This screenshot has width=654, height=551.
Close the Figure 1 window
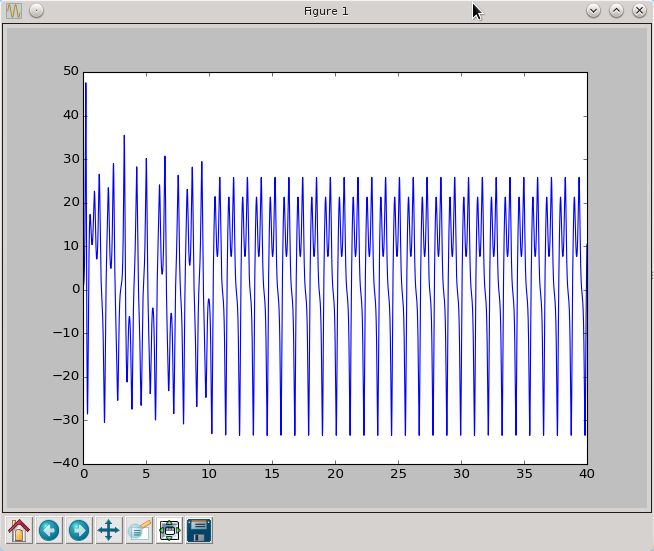tap(639, 11)
